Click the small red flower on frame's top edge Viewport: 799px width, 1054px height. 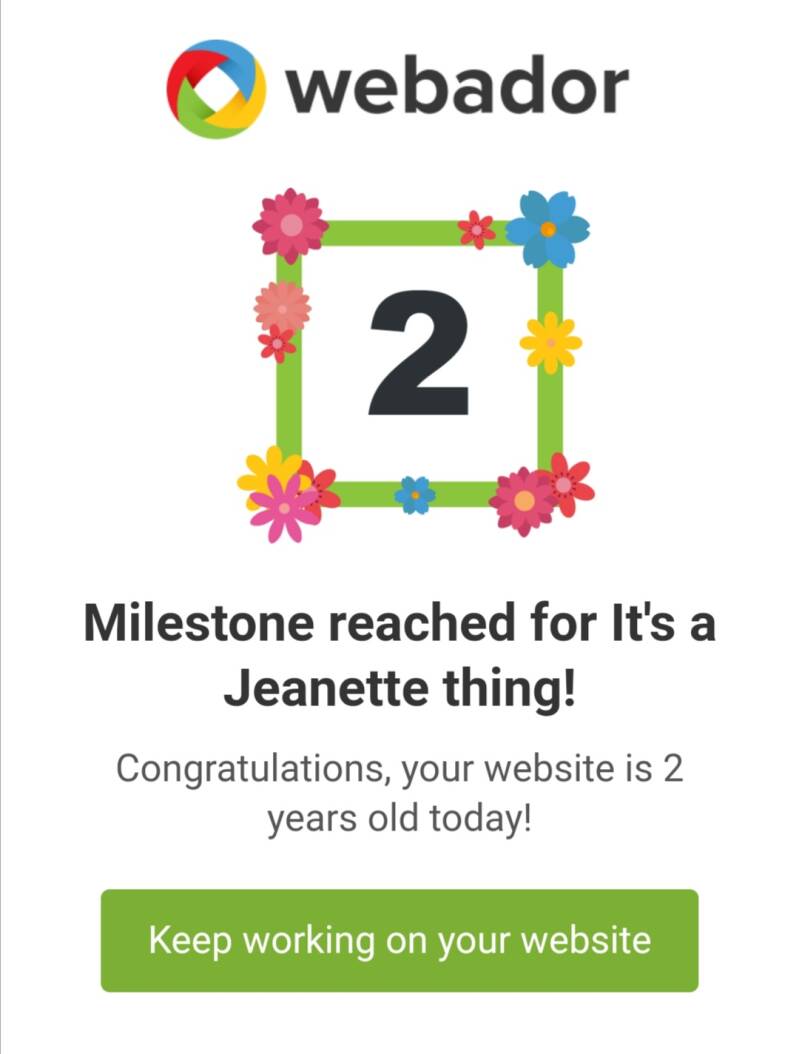(477, 230)
